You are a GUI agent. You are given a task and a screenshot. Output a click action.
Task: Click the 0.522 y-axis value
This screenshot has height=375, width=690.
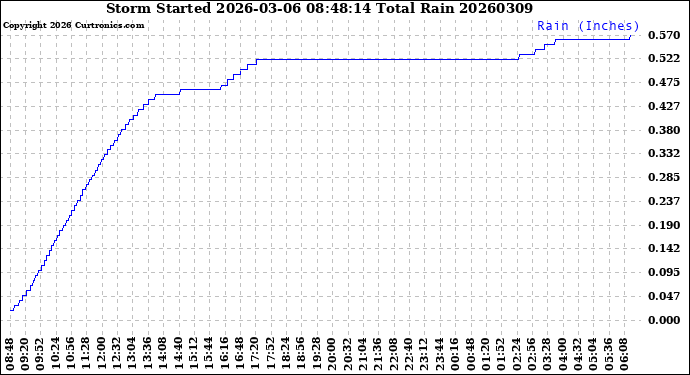(x=664, y=59)
